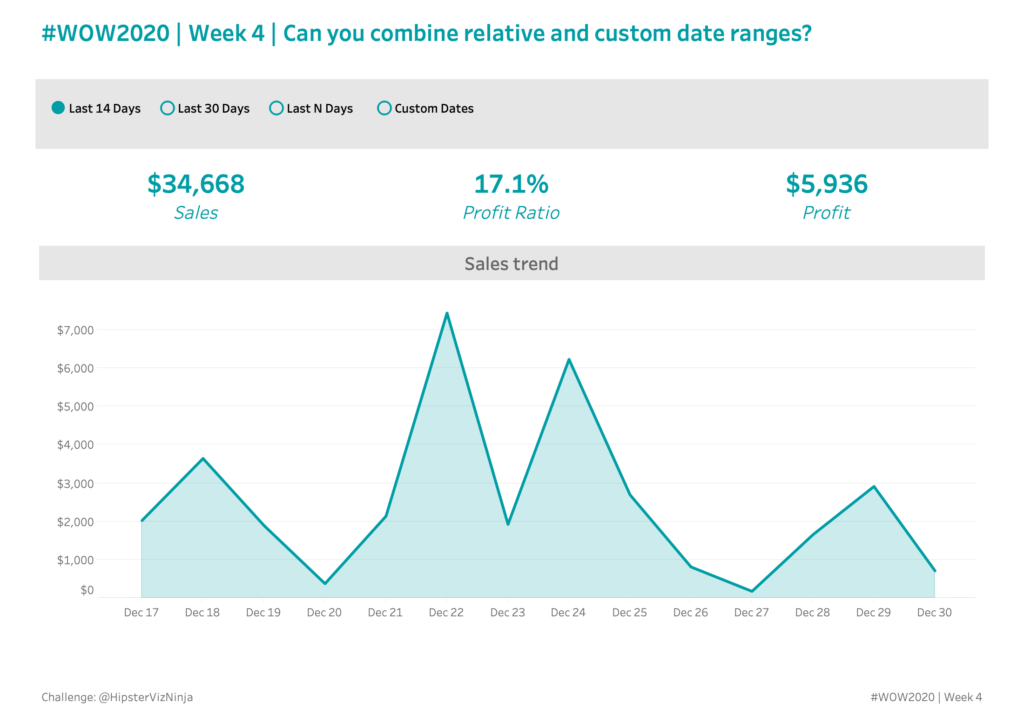The width and height of the screenshot is (1024, 715).
Task: Click the $5,936 Profit figure
Action: click(x=826, y=184)
